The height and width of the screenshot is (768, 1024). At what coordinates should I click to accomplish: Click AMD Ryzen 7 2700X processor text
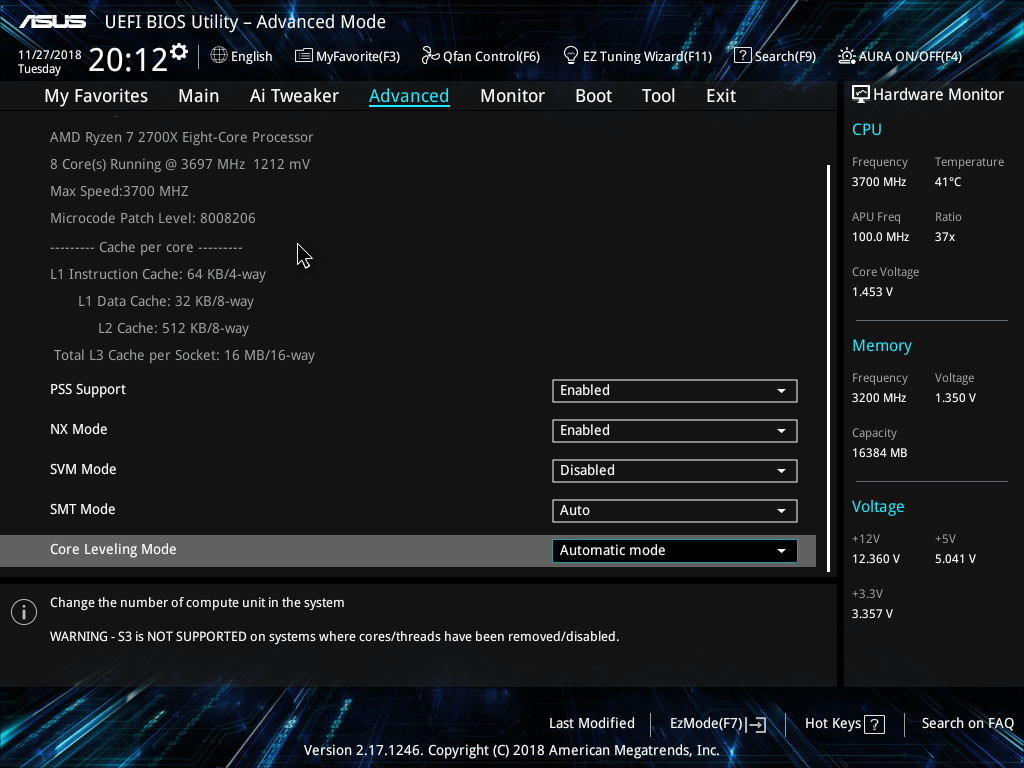coord(182,137)
